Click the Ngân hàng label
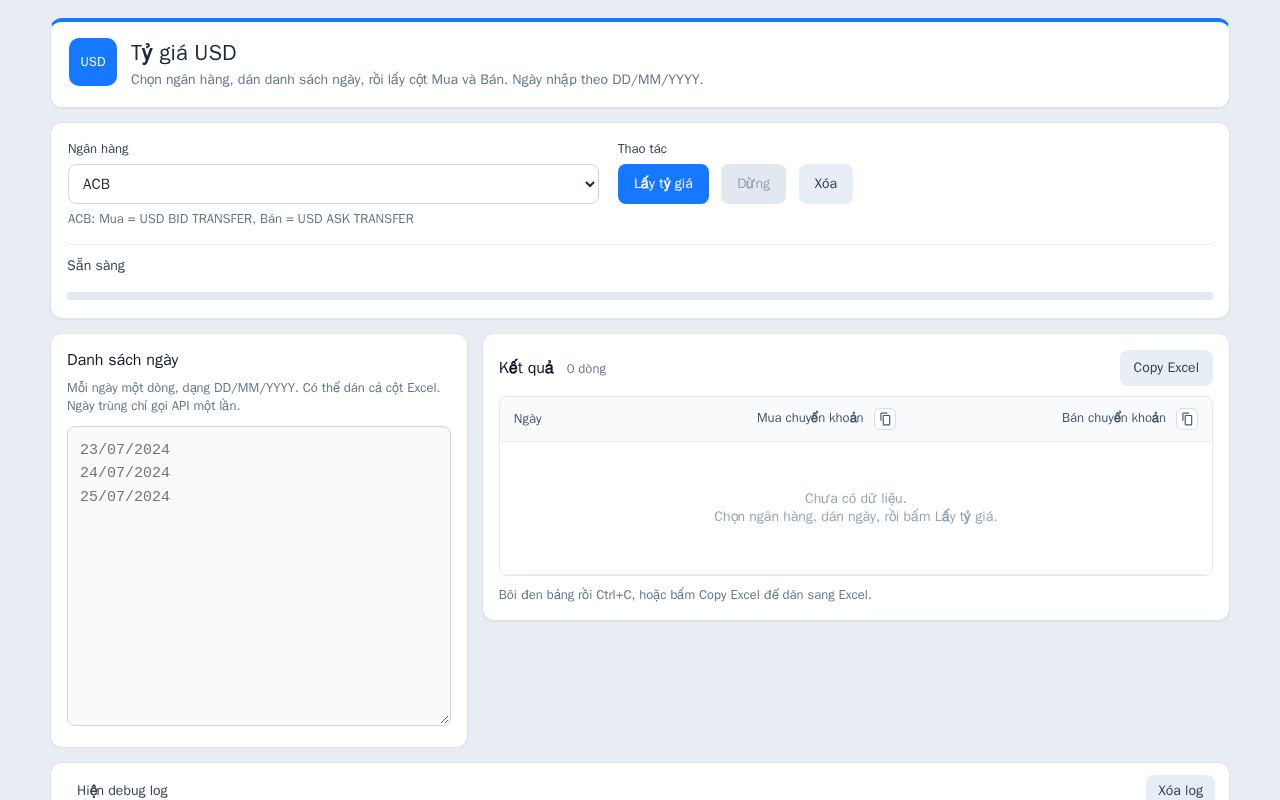 point(98,149)
